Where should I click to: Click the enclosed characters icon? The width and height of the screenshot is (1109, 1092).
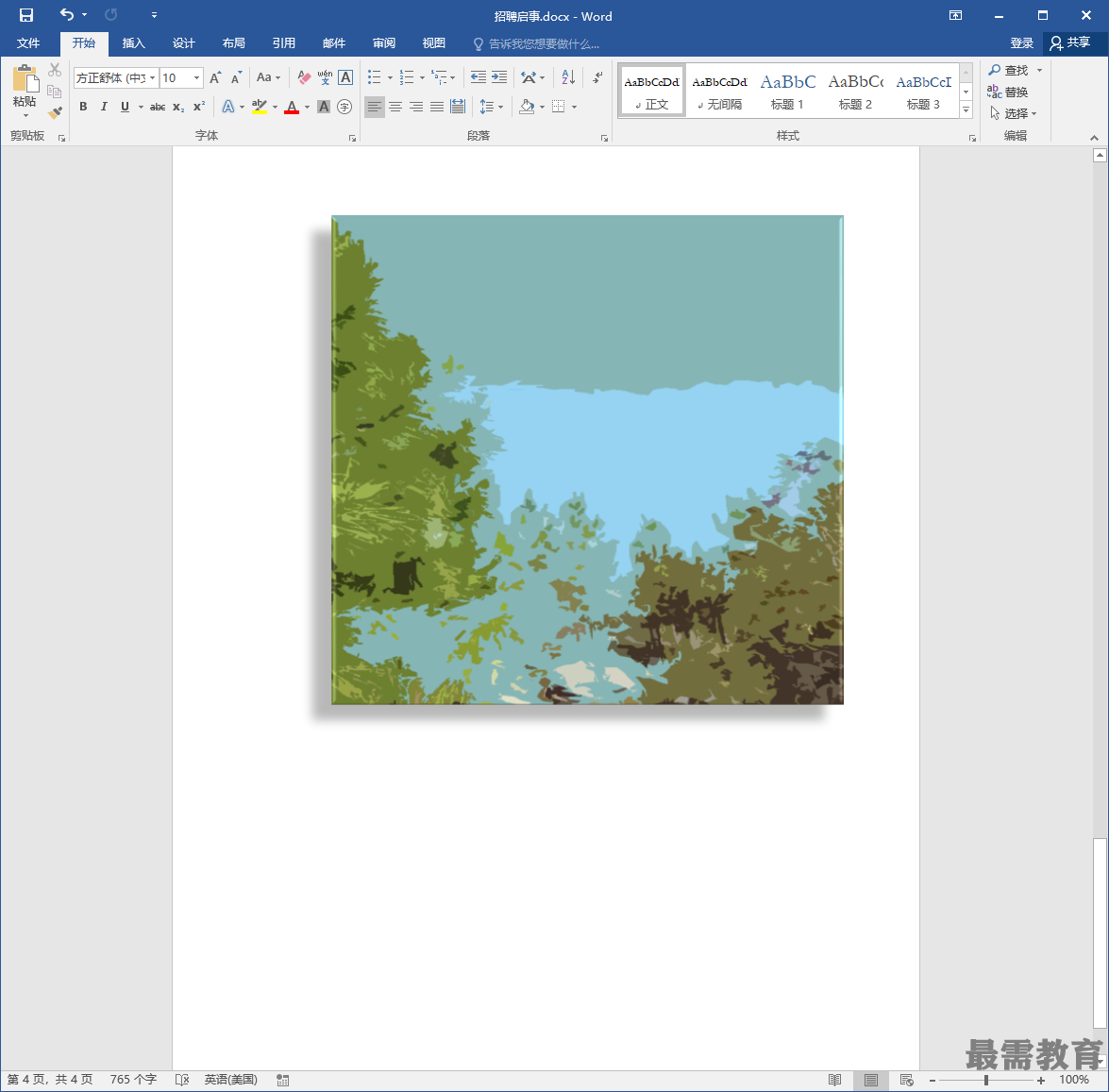(x=344, y=107)
